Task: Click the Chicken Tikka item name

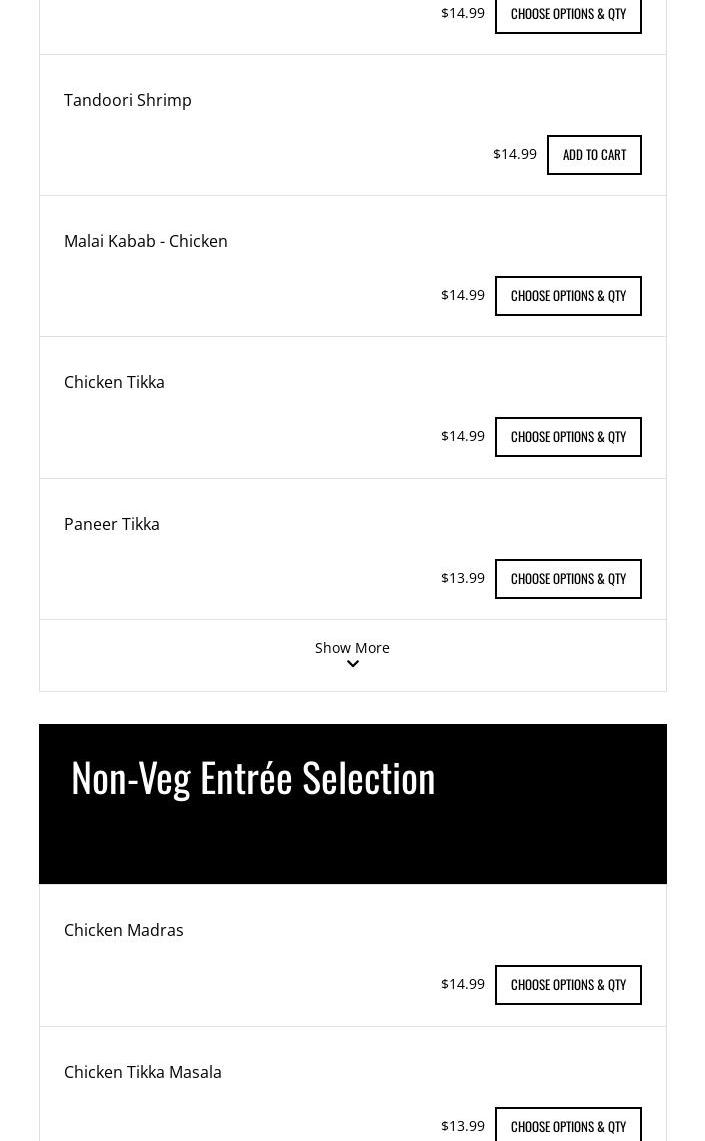Action: click(x=114, y=382)
